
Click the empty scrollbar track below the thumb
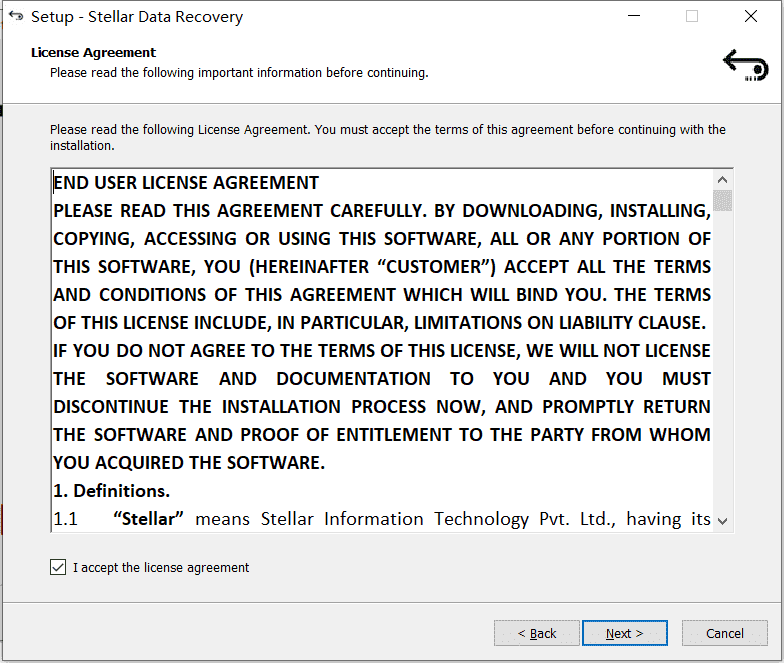click(x=722, y=361)
